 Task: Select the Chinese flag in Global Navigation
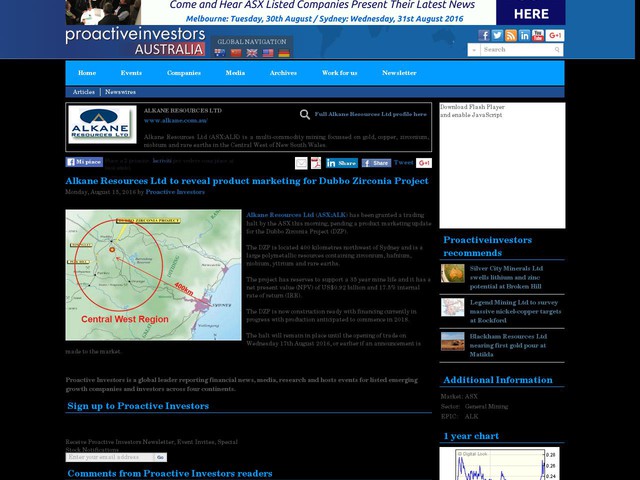point(236,53)
